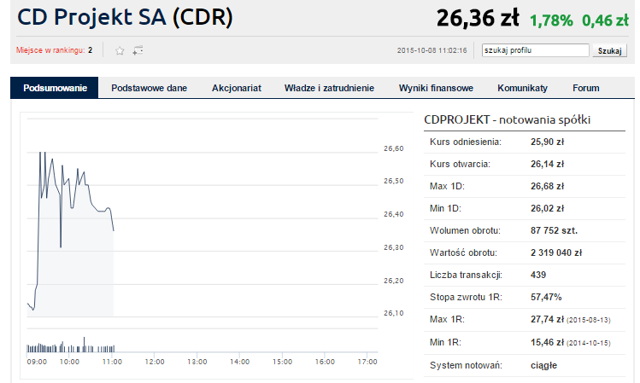Click the Szukaj search button
Viewport: 640px width, 383px height.
point(609,51)
